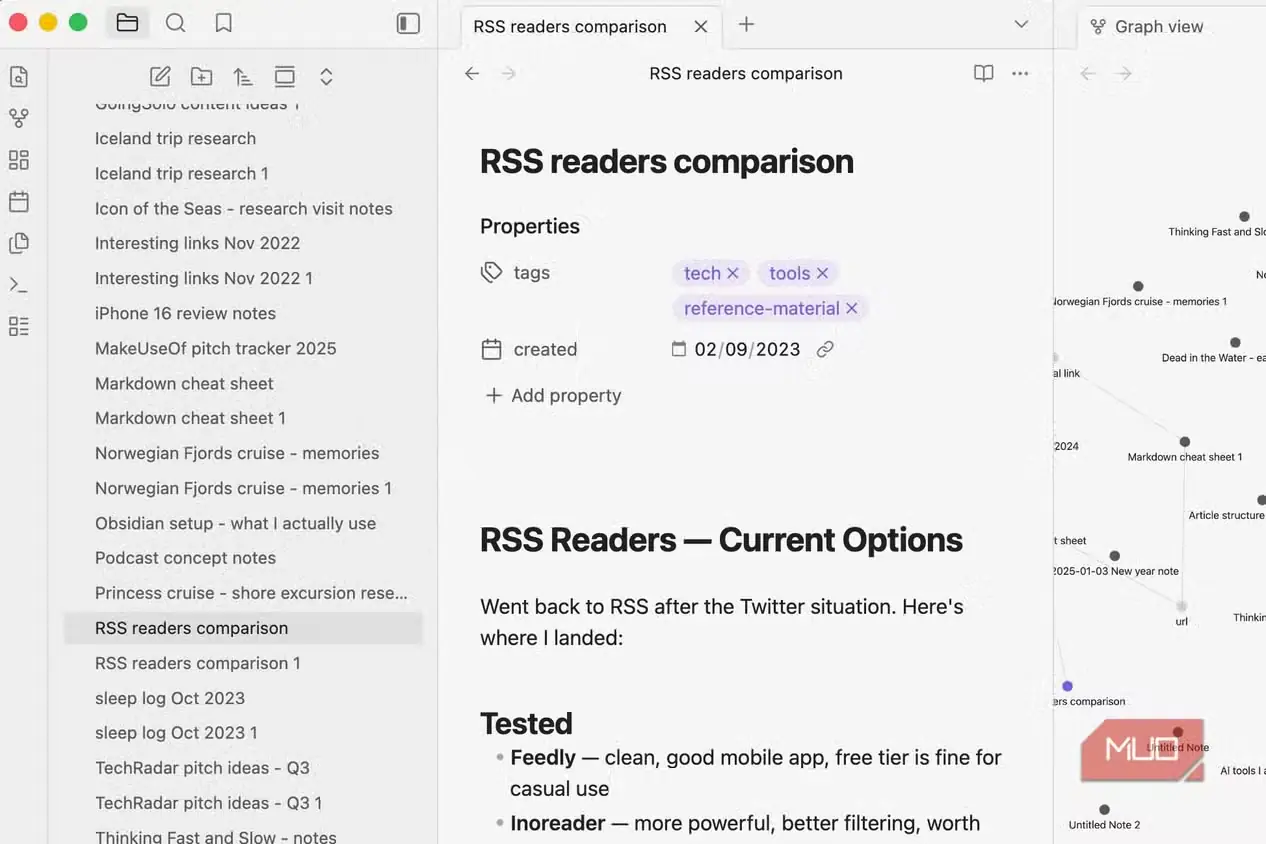
Task: Click the note title heading inline
Action: [667, 161]
